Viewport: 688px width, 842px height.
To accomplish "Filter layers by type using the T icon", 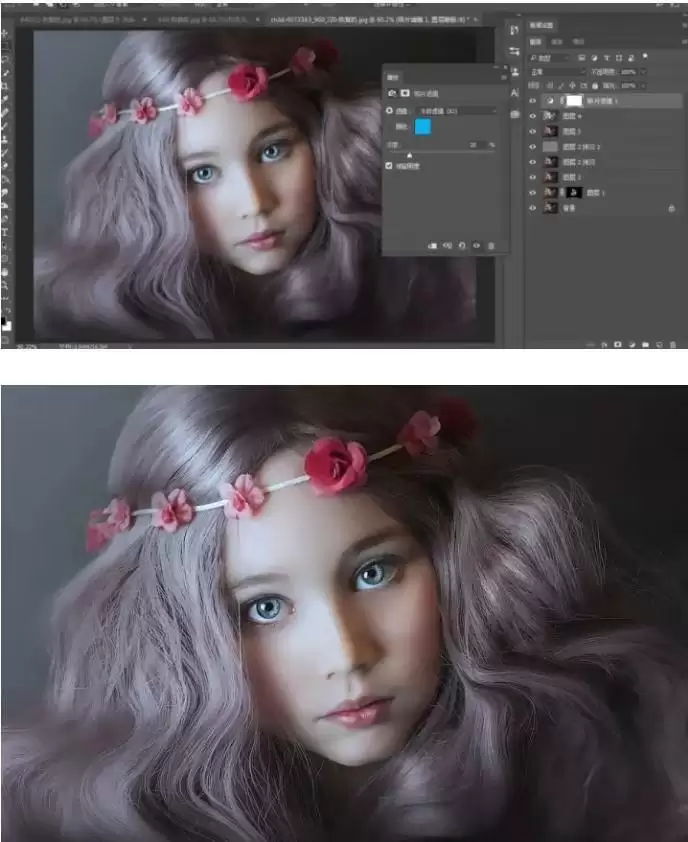I will pyautogui.click(x=607, y=58).
